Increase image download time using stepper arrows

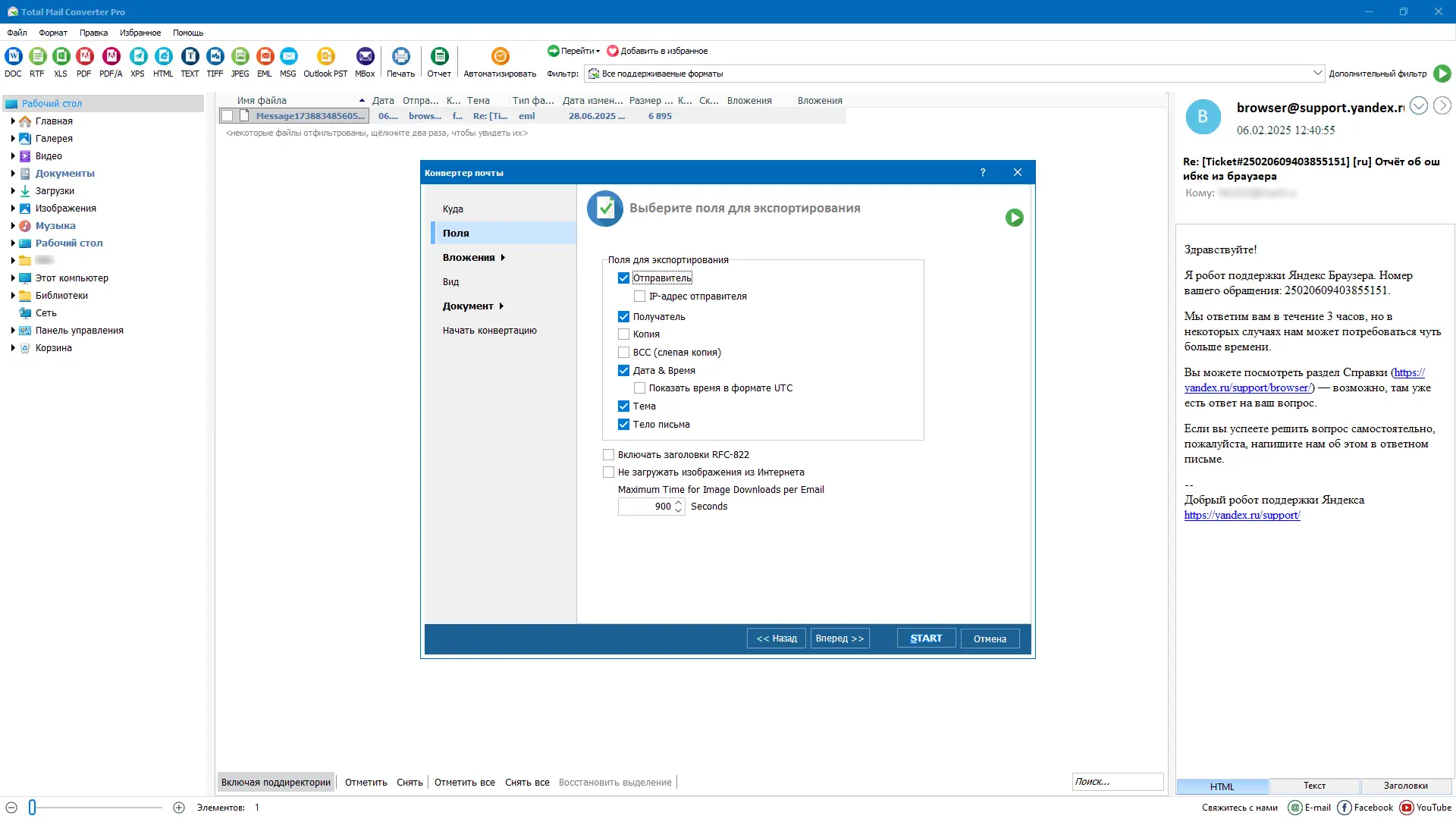pyautogui.click(x=679, y=503)
